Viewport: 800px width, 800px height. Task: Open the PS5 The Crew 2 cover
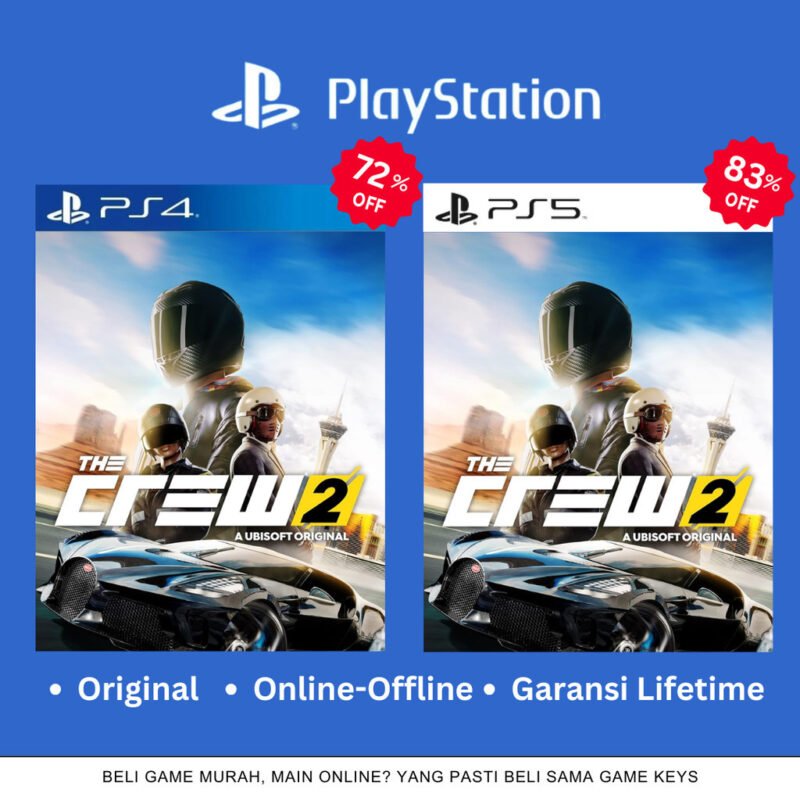598,417
